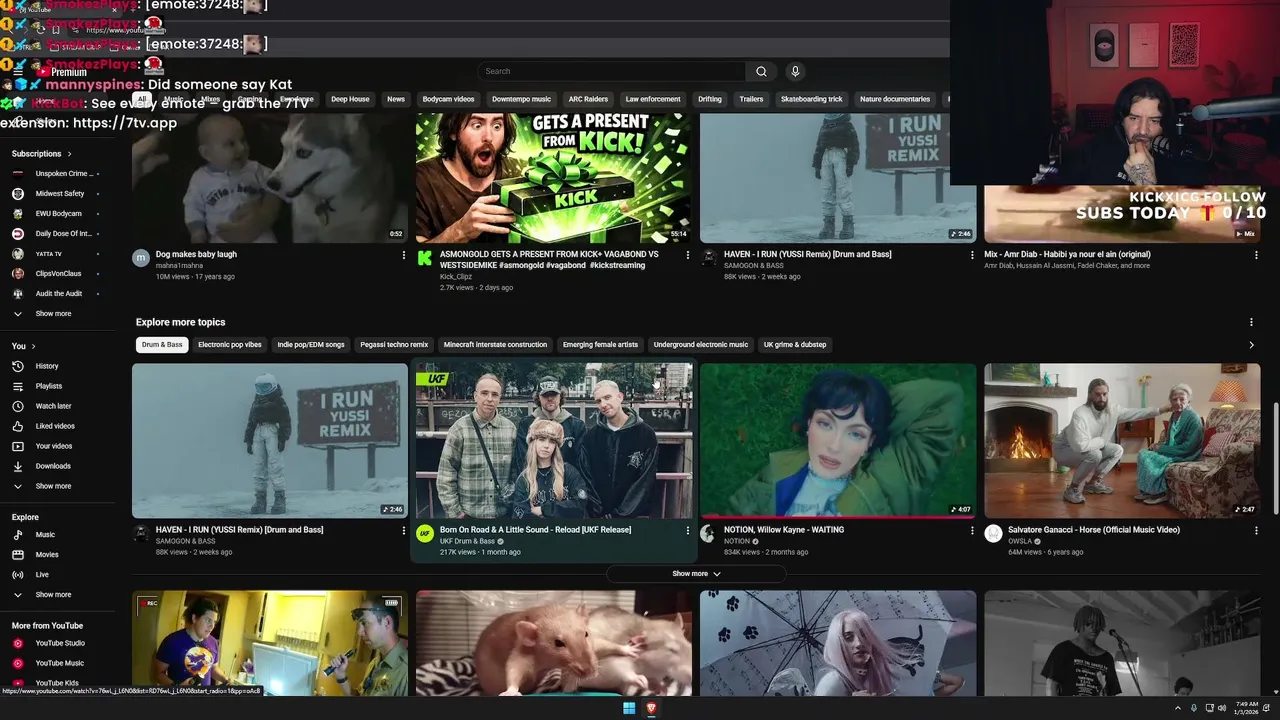
Task: Open more options for Salvatore Ganacci Horse video
Action: pyautogui.click(x=1256, y=530)
